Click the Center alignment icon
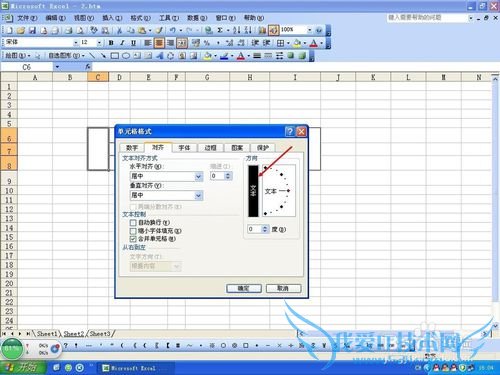This screenshot has width=500, height=375. click(x=159, y=43)
